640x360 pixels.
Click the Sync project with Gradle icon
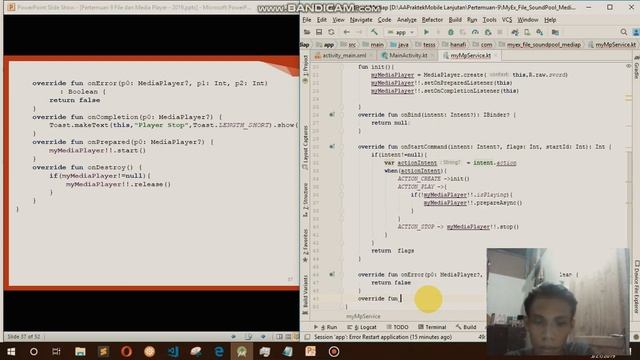[x=515, y=32]
